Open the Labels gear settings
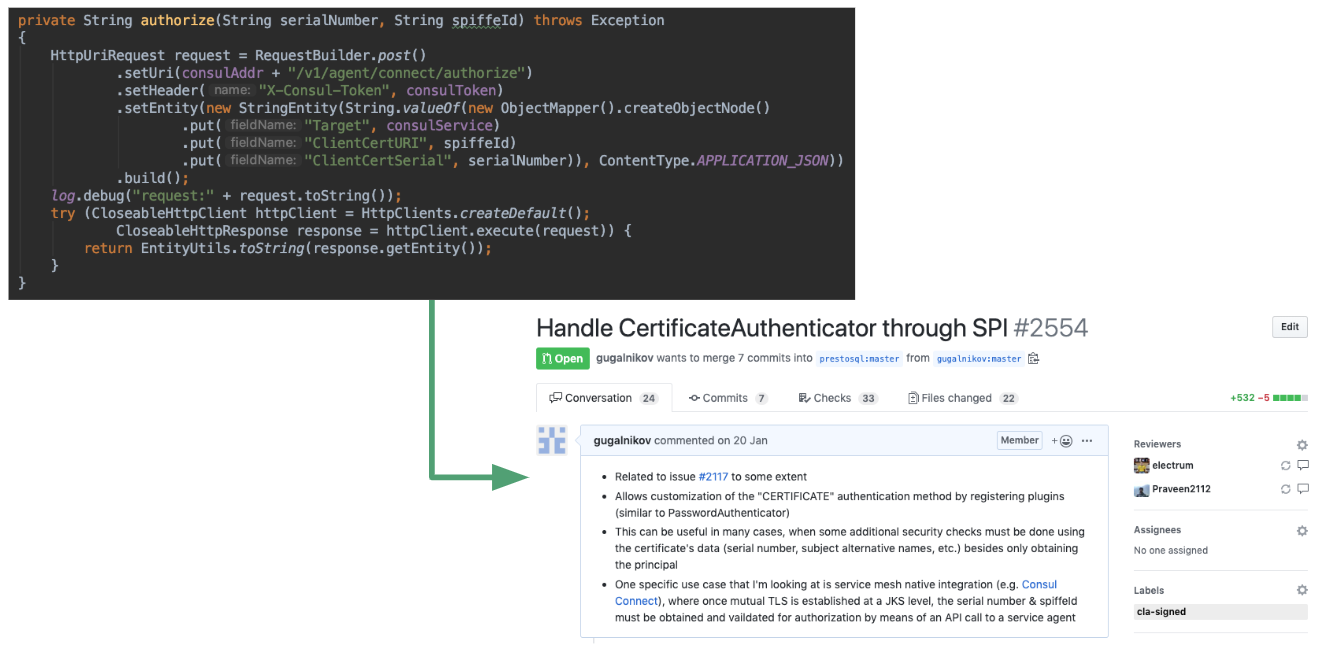The width and height of the screenshot is (1319, 646). 1302,591
